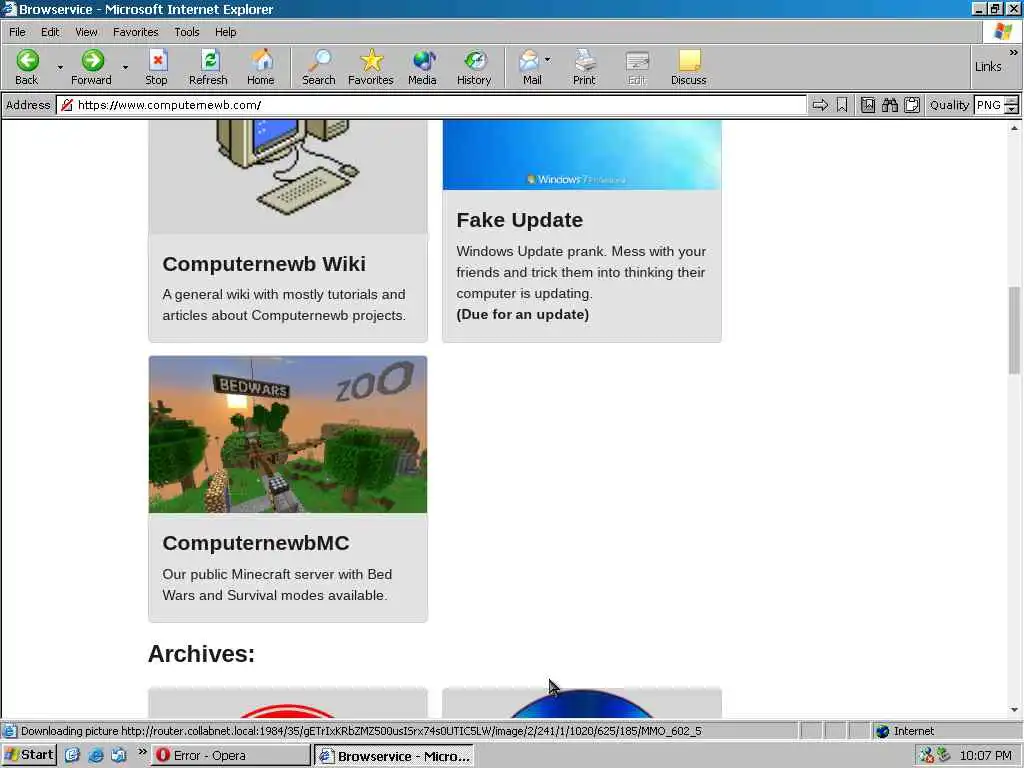
Task: Expand the Links toolbar chevron
Action: click(x=1013, y=52)
